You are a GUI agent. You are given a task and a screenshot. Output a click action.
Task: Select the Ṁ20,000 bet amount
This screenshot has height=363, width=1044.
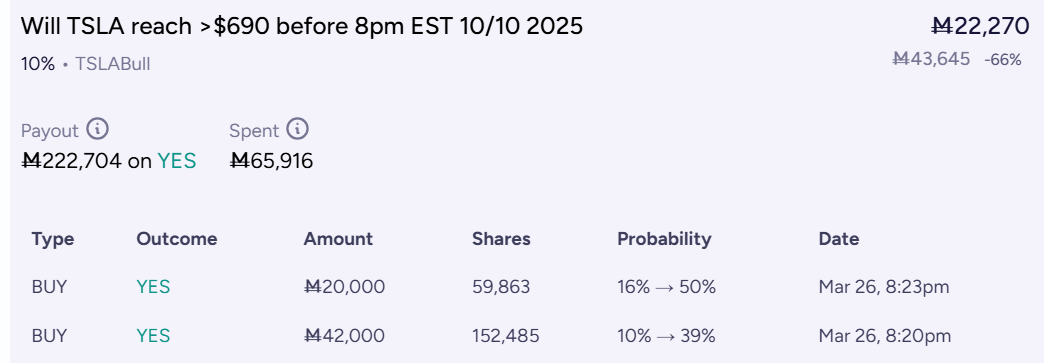(x=344, y=287)
